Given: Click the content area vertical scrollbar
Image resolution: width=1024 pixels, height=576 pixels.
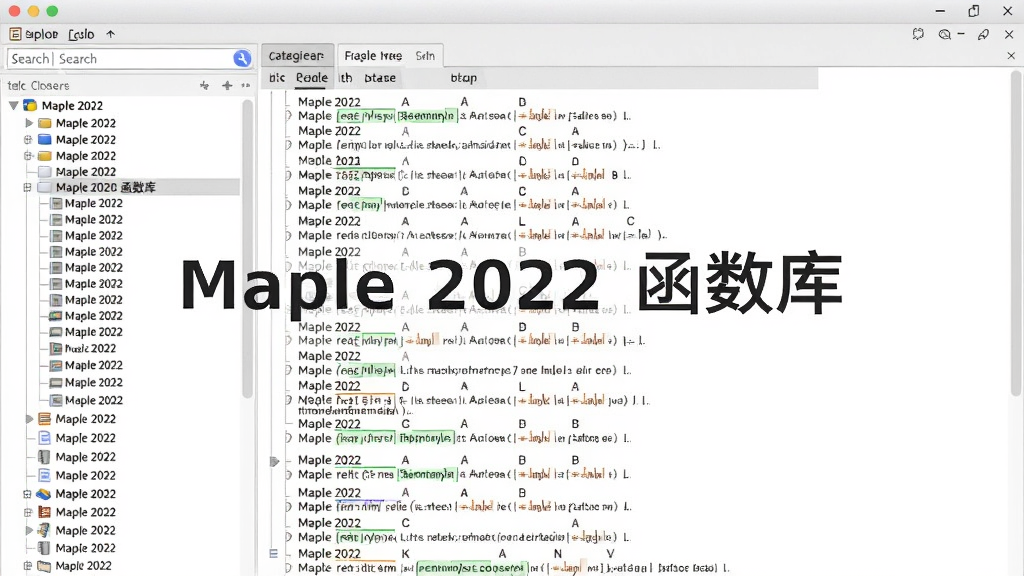Looking at the screenshot, I should coord(1016,232).
